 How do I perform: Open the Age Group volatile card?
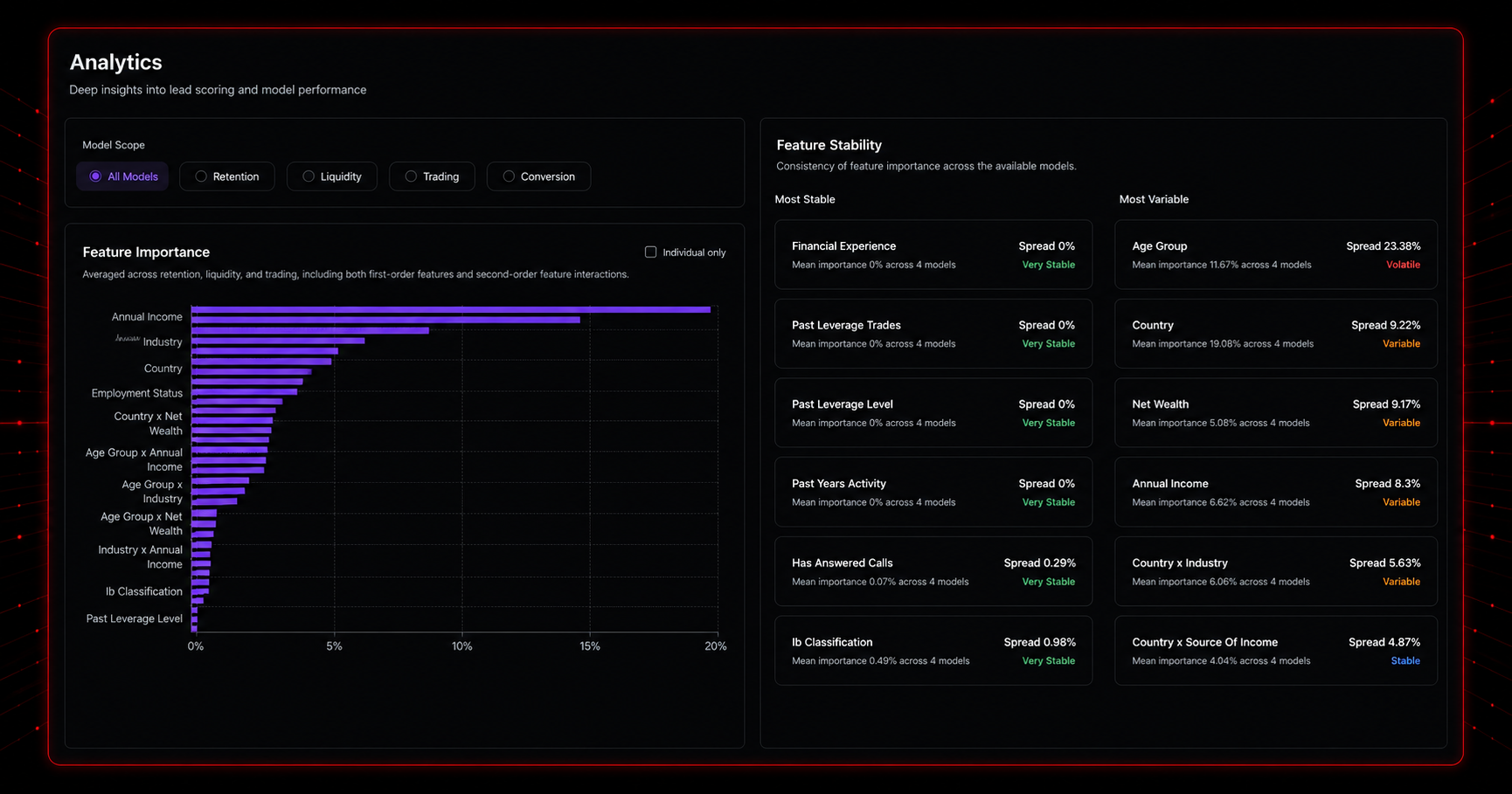coord(1276,254)
